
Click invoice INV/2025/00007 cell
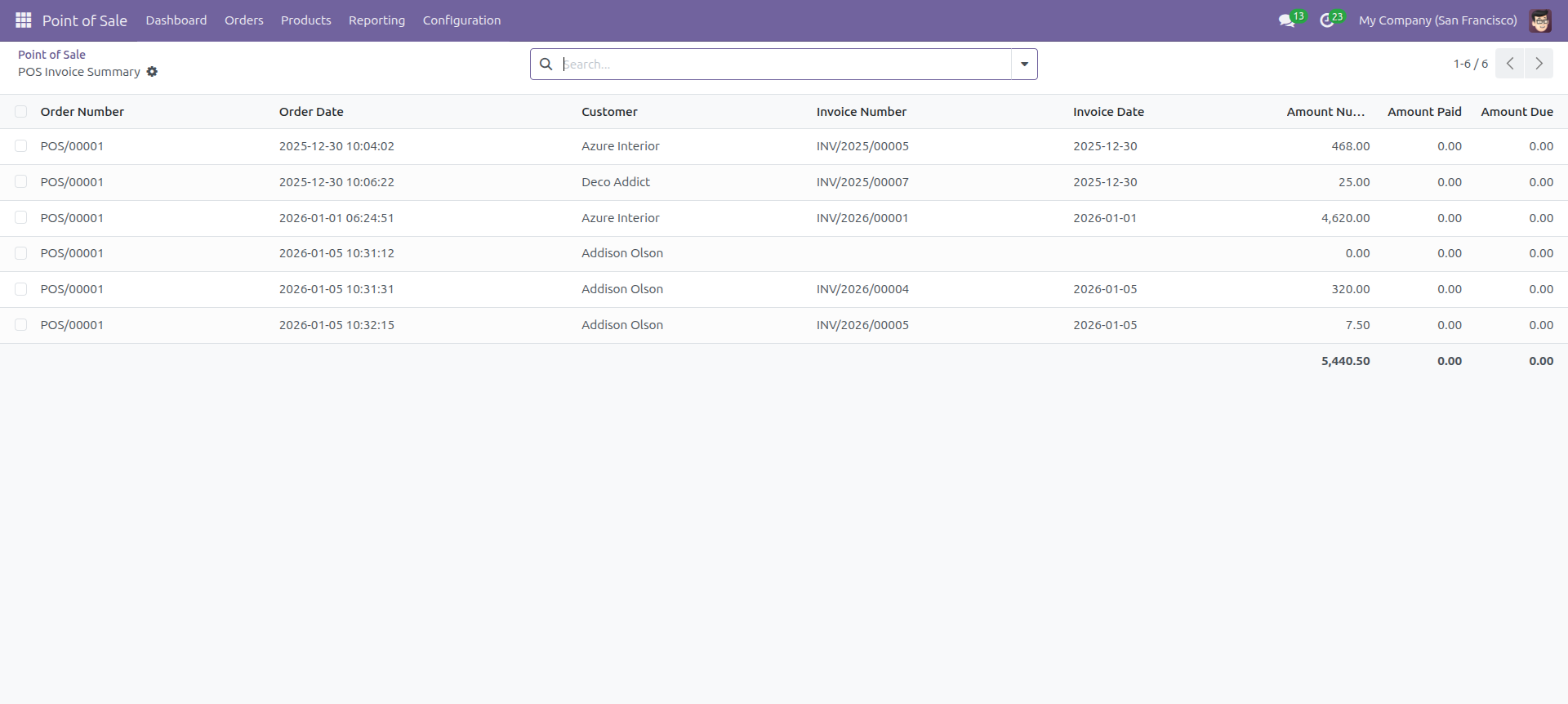(862, 182)
